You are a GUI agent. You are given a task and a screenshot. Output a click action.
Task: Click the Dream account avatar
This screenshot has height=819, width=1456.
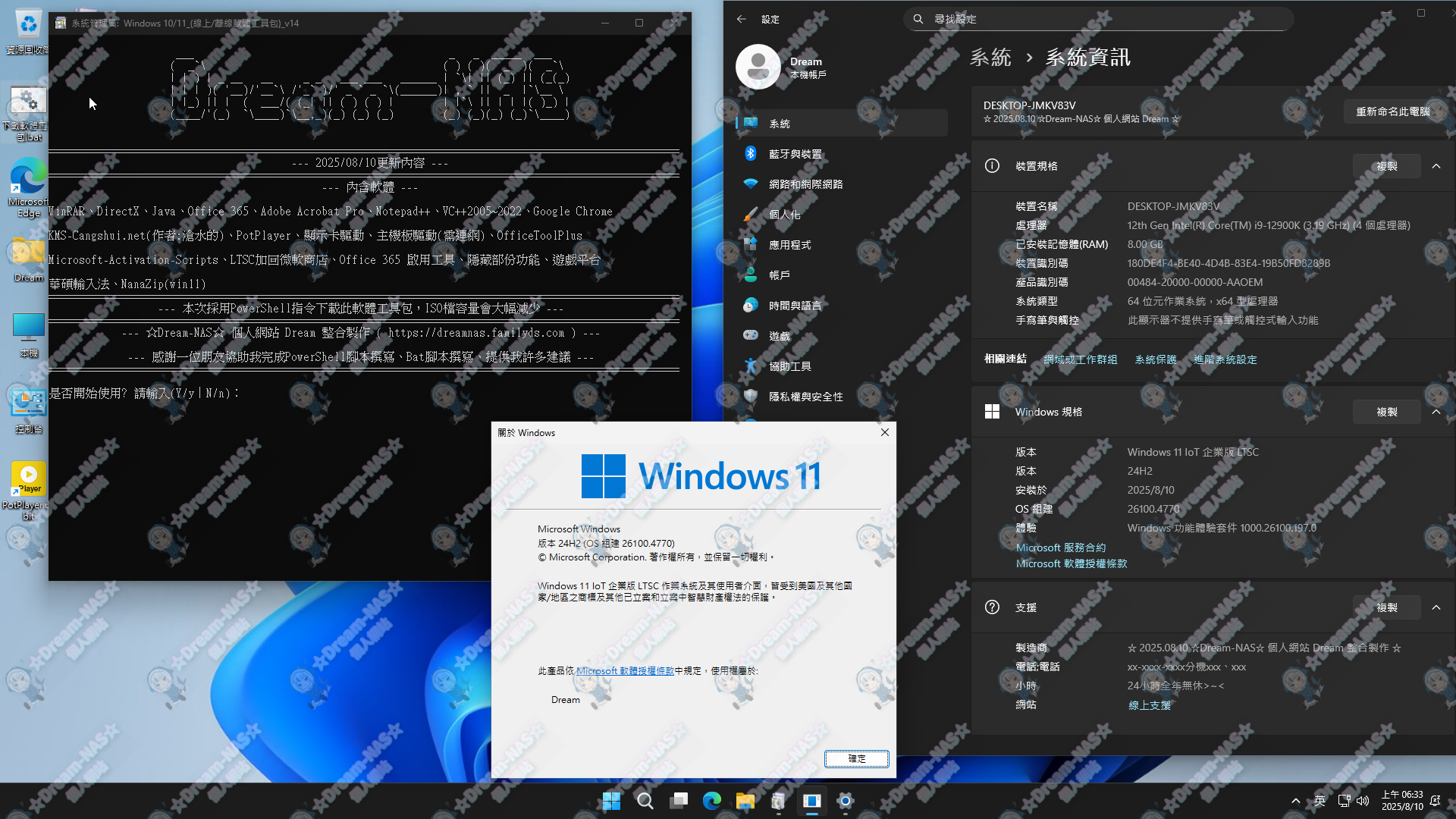tap(758, 67)
